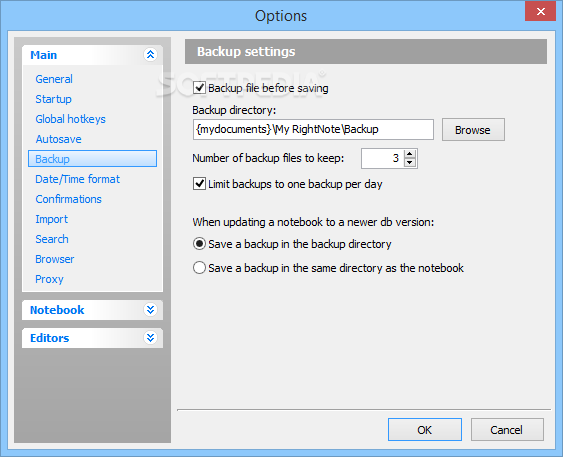Open Import settings page
This screenshot has height=457, width=563.
51,219
